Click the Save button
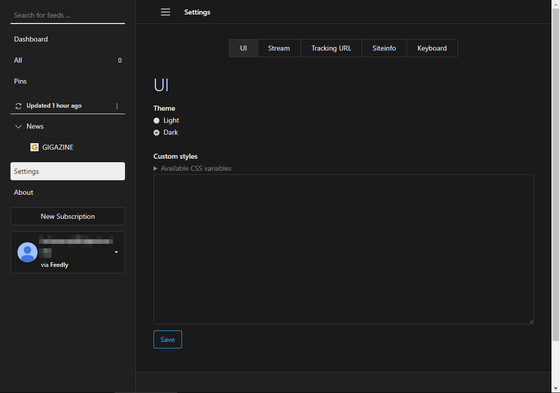Image resolution: width=560 pixels, height=393 pixels. coord(168,340)
